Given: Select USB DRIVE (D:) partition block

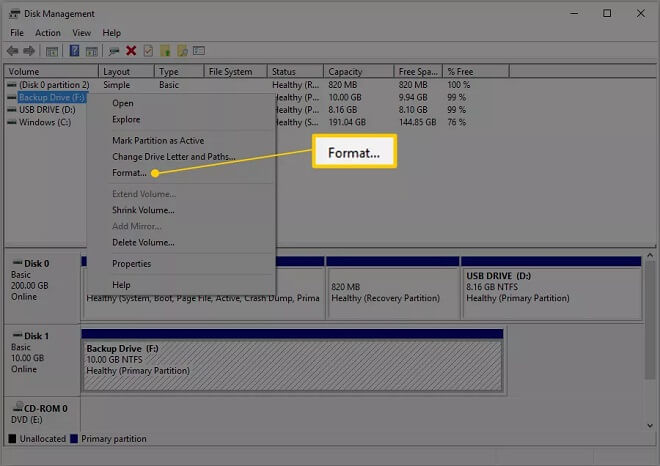Looking at the screenshot, I should pyautogui.click(x=550, y=285).
